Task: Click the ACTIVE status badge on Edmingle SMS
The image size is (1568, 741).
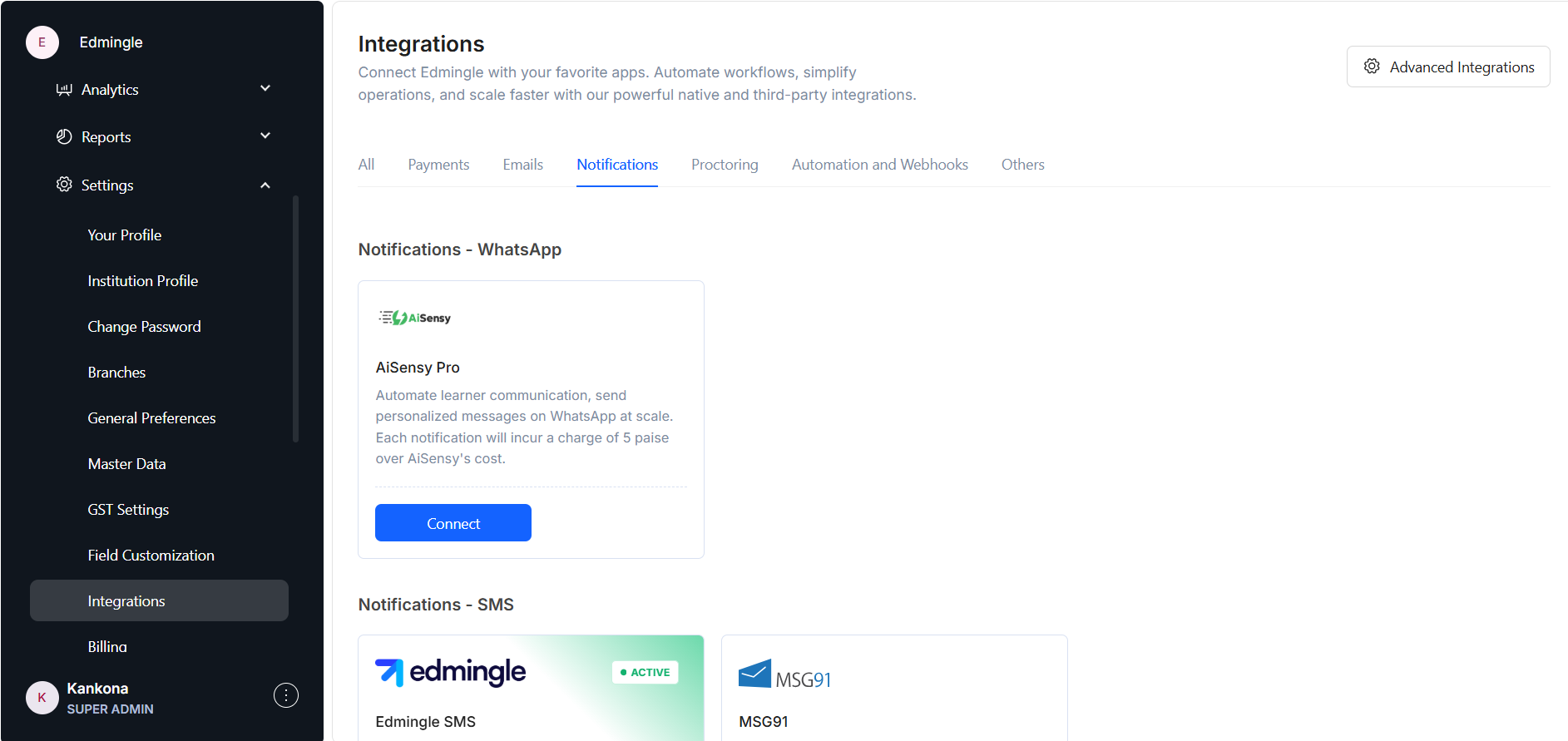Action: (x=646, y=672)
